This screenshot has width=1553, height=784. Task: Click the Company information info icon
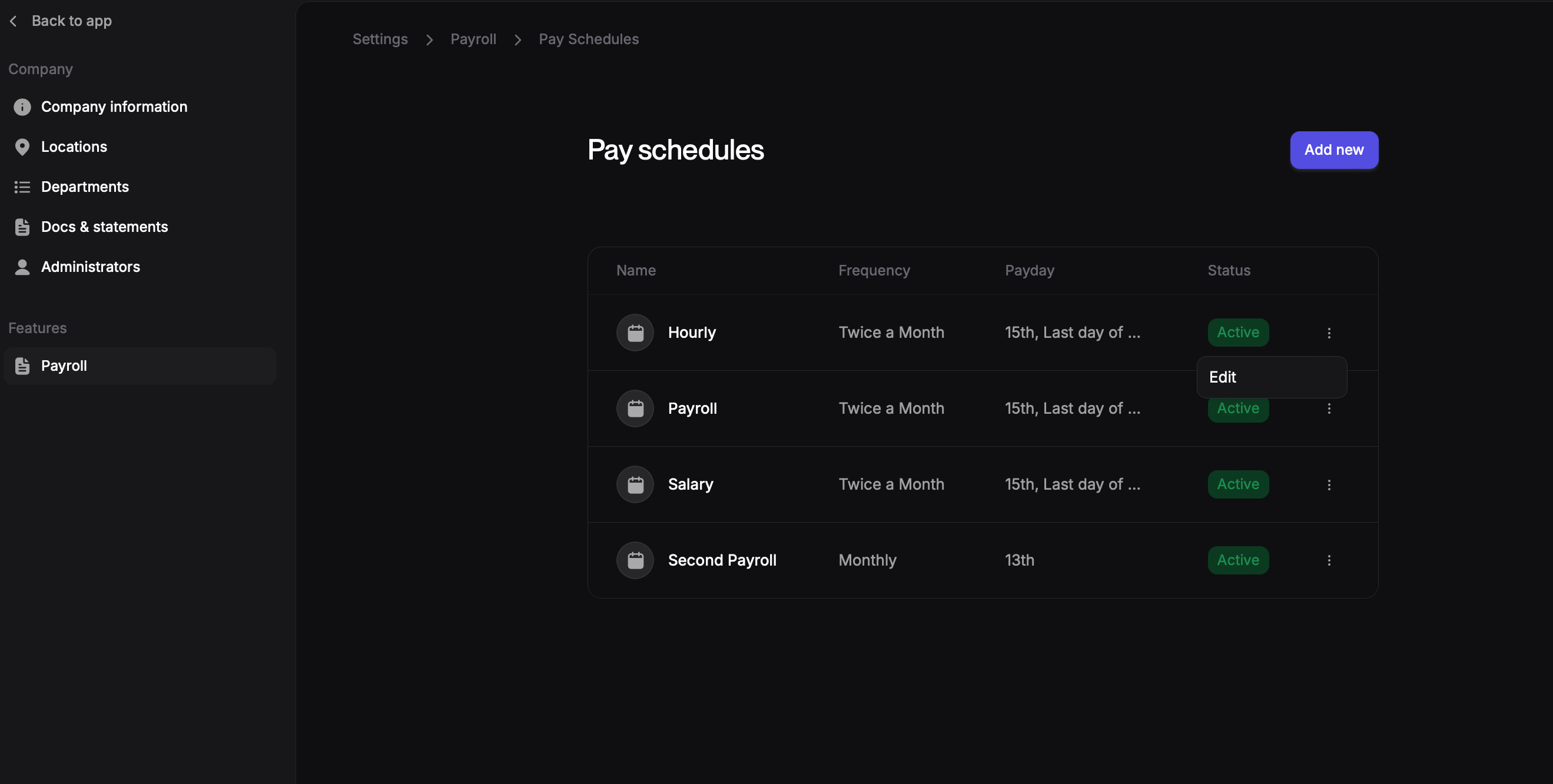(22, 107)
